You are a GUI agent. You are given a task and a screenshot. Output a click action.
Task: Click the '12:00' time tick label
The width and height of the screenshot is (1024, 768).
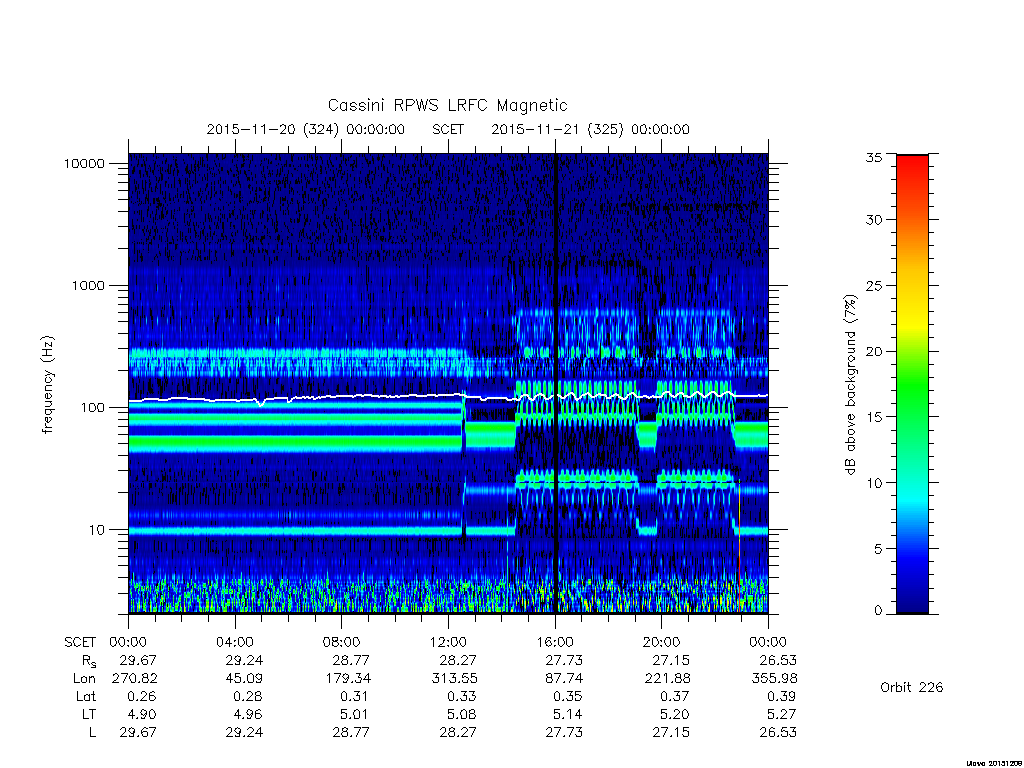tap(448, 642)
